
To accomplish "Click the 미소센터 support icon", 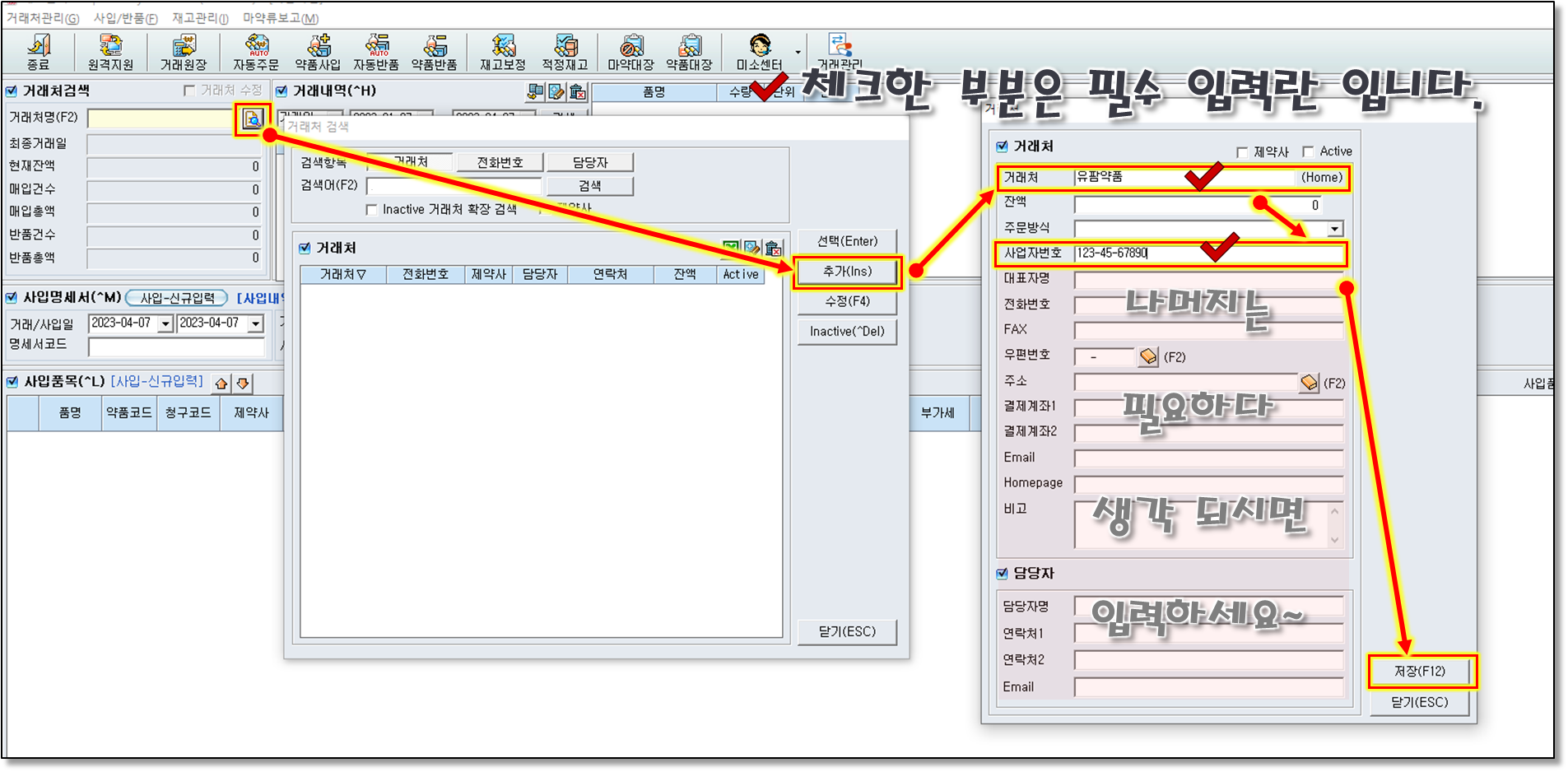I will click(x=759, y=52).
